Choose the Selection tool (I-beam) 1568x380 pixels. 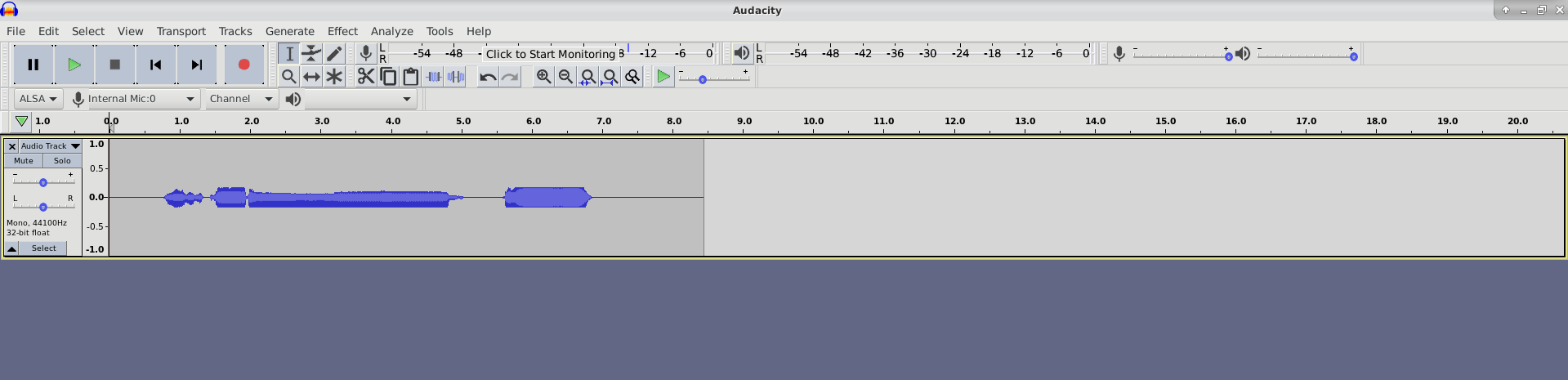(x=288, y=54)
